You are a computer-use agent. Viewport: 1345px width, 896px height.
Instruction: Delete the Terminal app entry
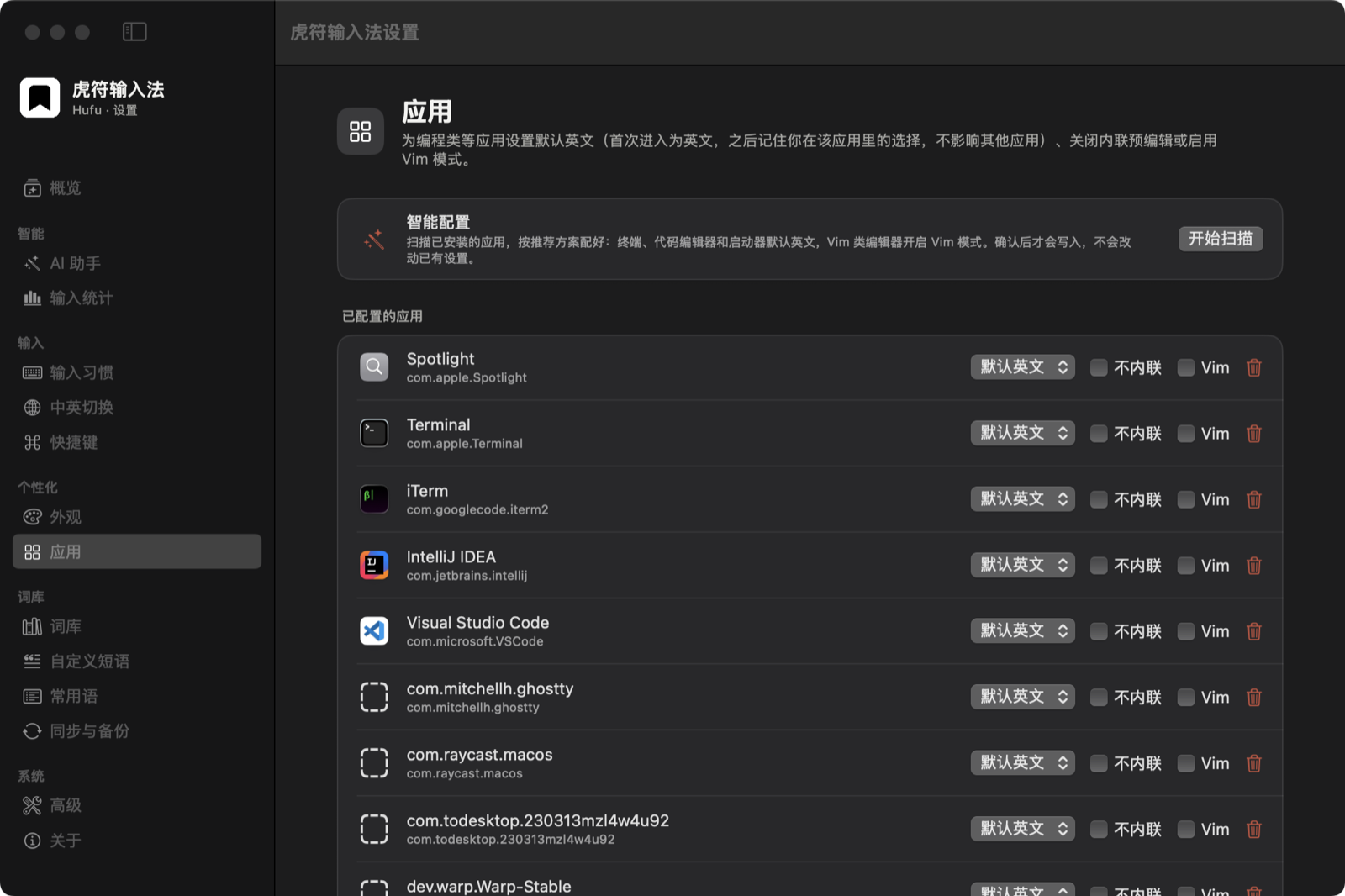(x=1254, y=434)
